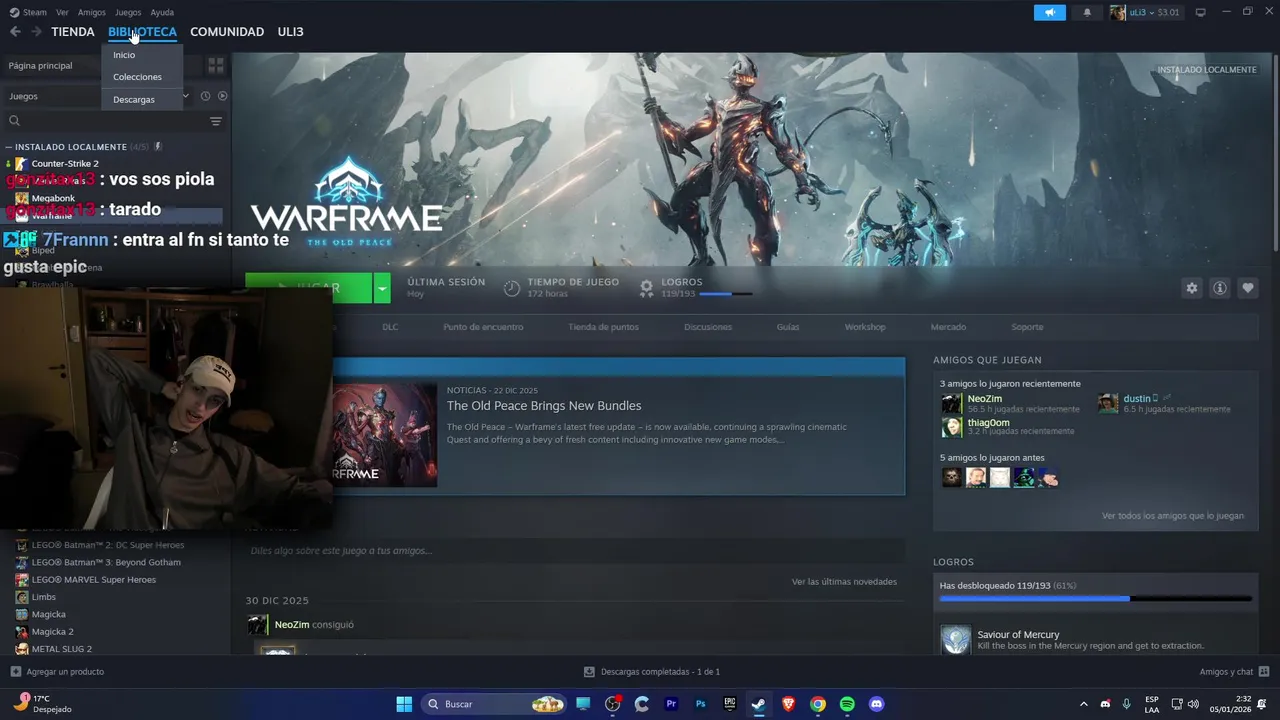Open the Inicio entry in Biblioteca menu

(124, 55)
